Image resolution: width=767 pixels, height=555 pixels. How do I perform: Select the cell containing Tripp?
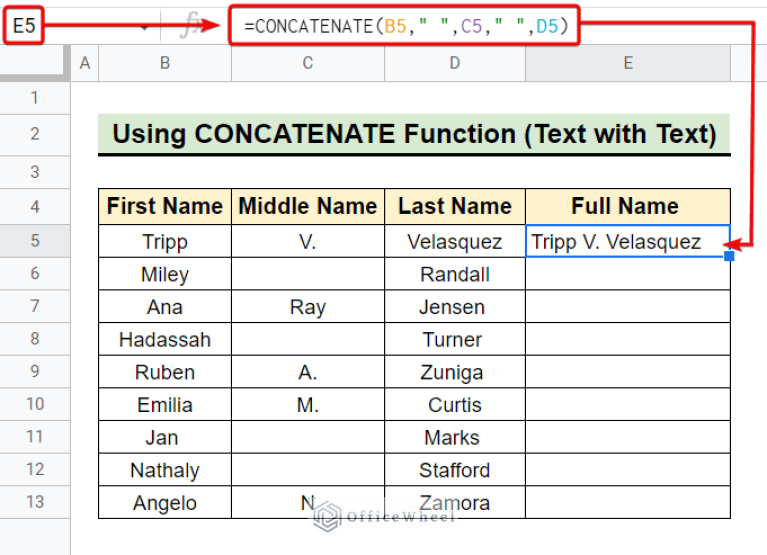pos(165,241)
